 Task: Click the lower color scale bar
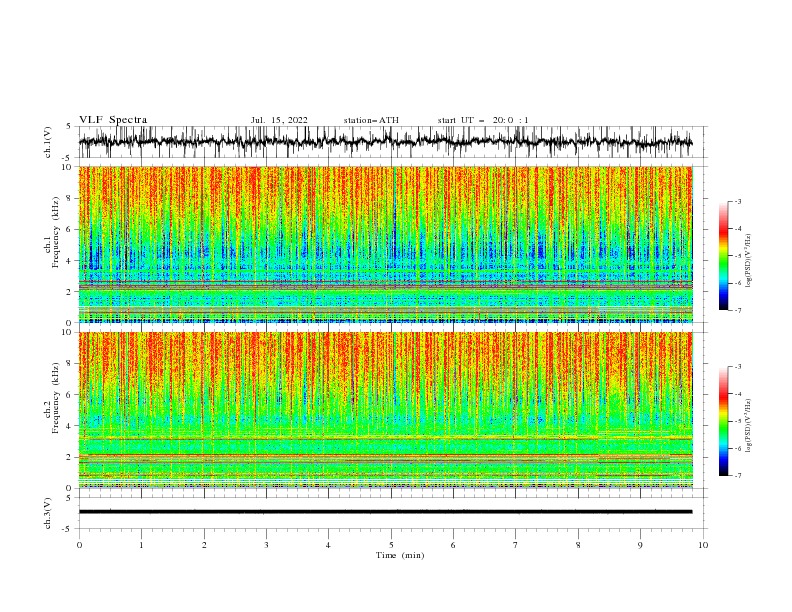[x=723, y=421]
